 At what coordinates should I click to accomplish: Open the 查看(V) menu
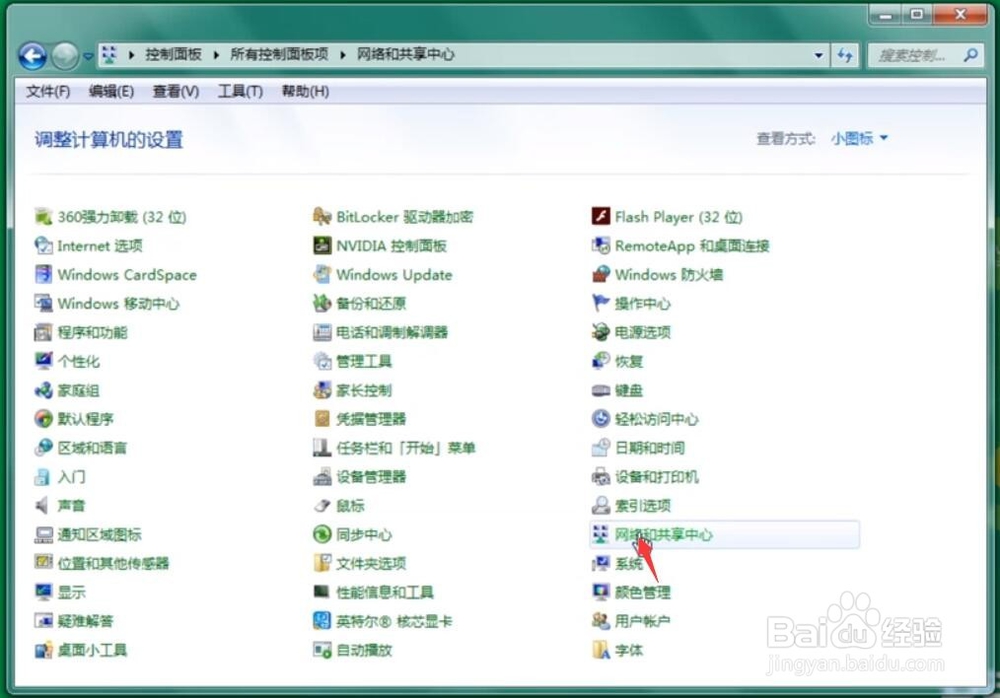tap(176, 92)
